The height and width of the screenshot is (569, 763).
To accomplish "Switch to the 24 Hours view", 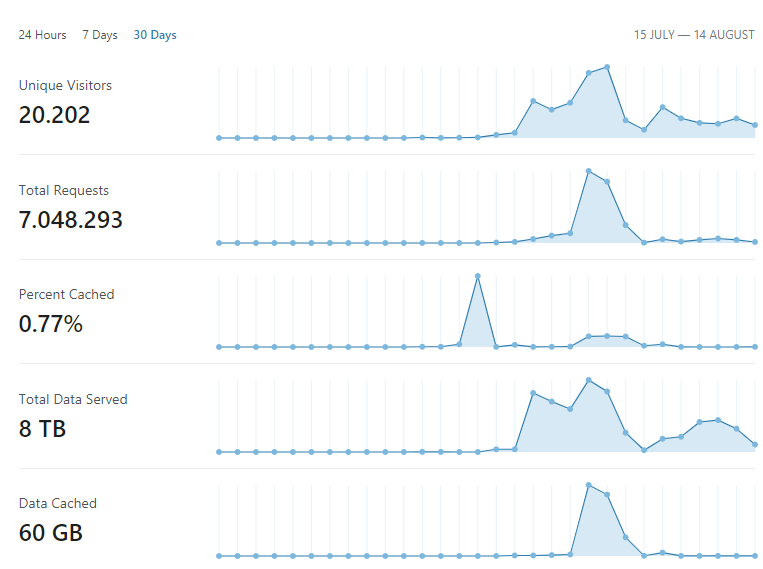I will (x=42, y=35).
